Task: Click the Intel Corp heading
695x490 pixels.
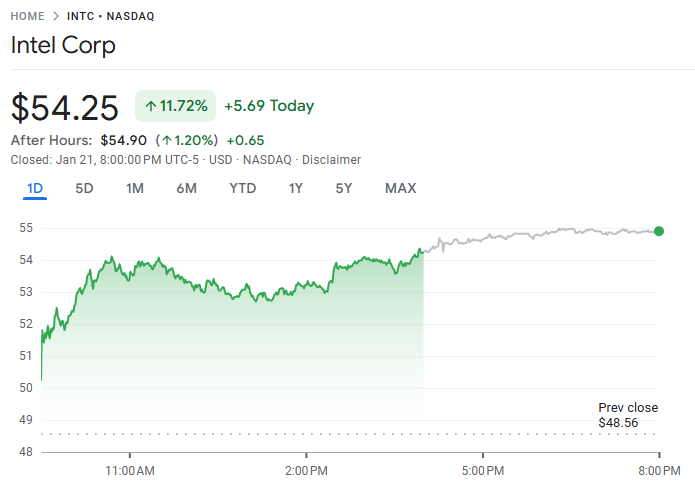Action: (x=63, y=45)
